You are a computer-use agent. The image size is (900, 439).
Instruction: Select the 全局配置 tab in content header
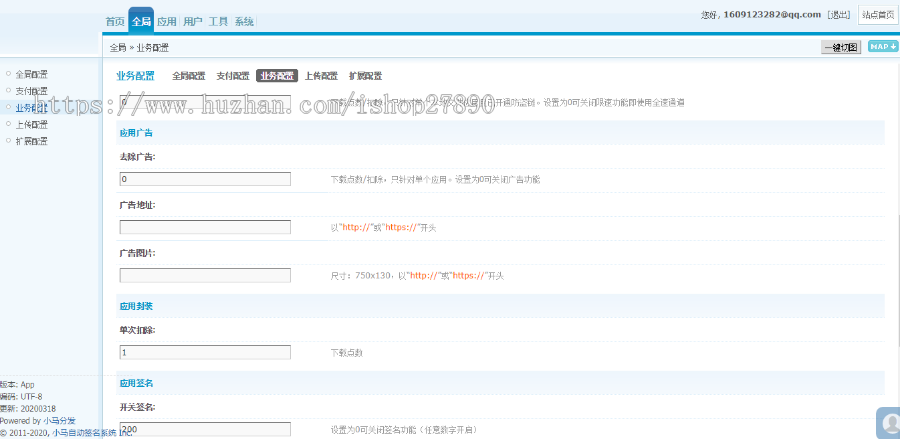click(x=189, y=76)
